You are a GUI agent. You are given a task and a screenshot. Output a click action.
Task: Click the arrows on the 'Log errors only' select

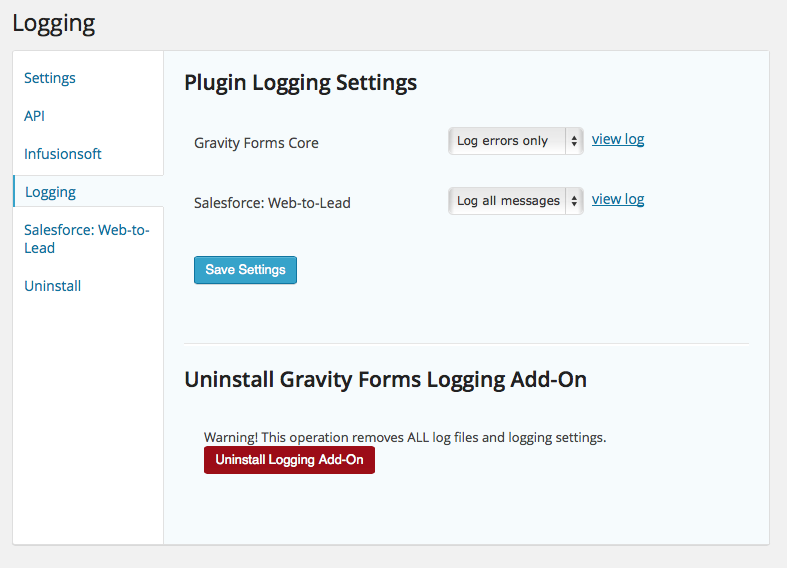point(574,141)
